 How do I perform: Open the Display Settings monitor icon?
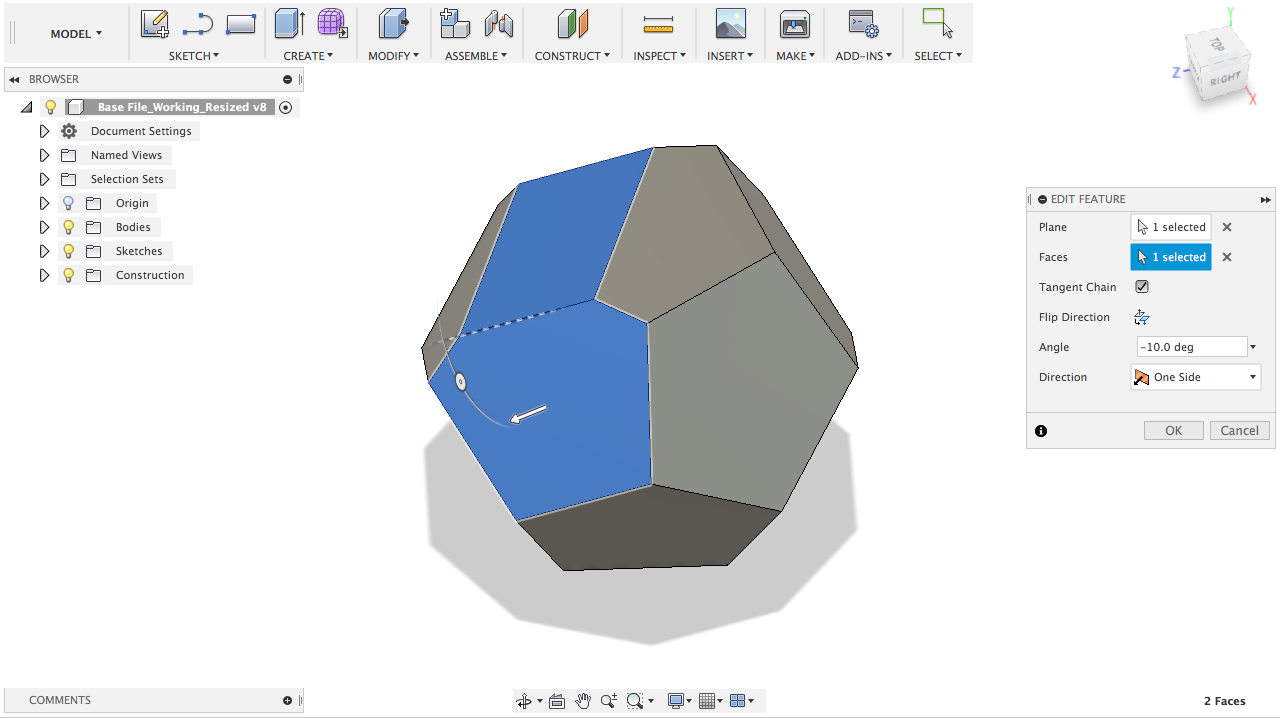[x=676, y=701]
